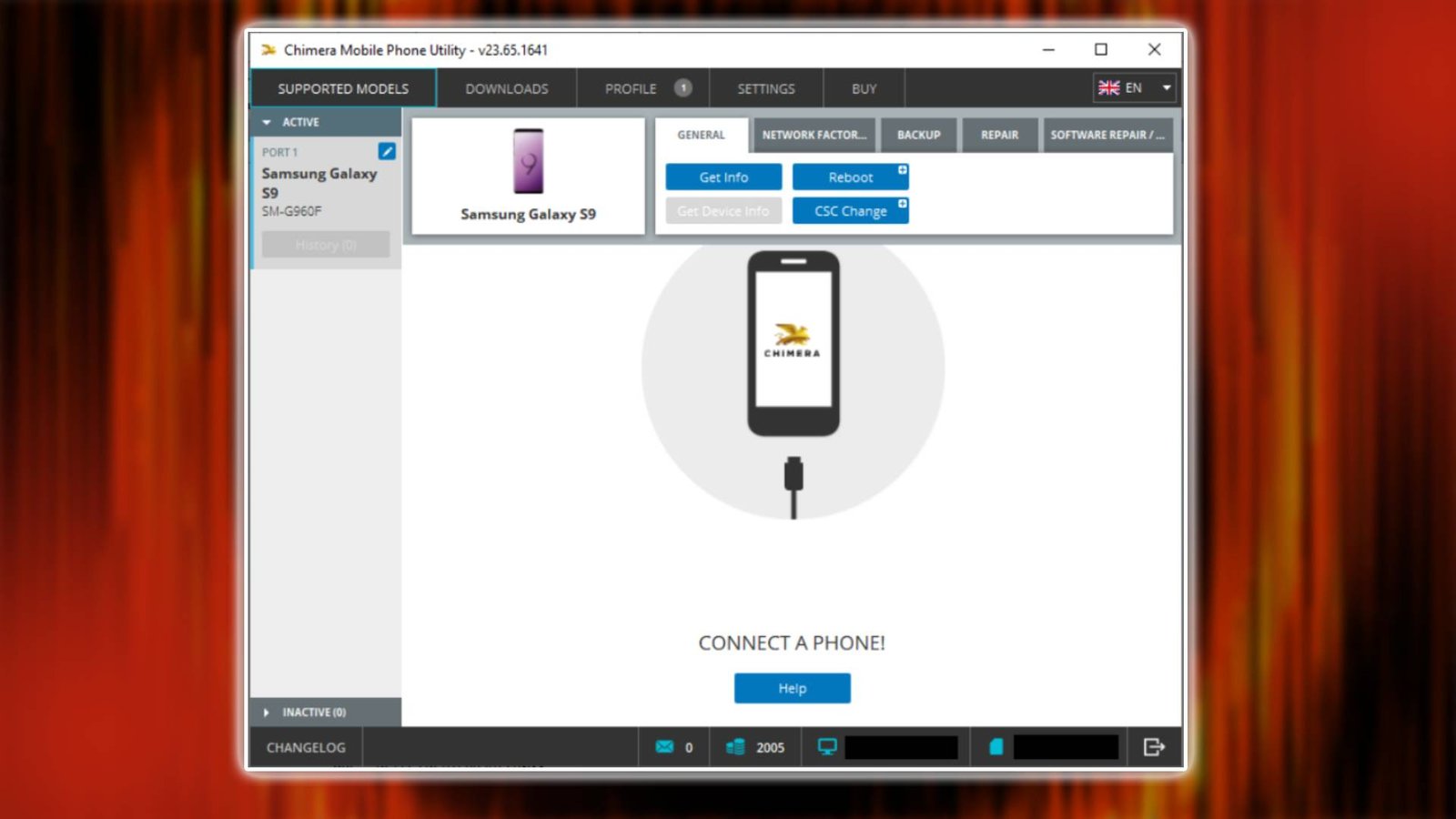
Task: Open messages via envelope icon in status bar
Action: [665, 746]
